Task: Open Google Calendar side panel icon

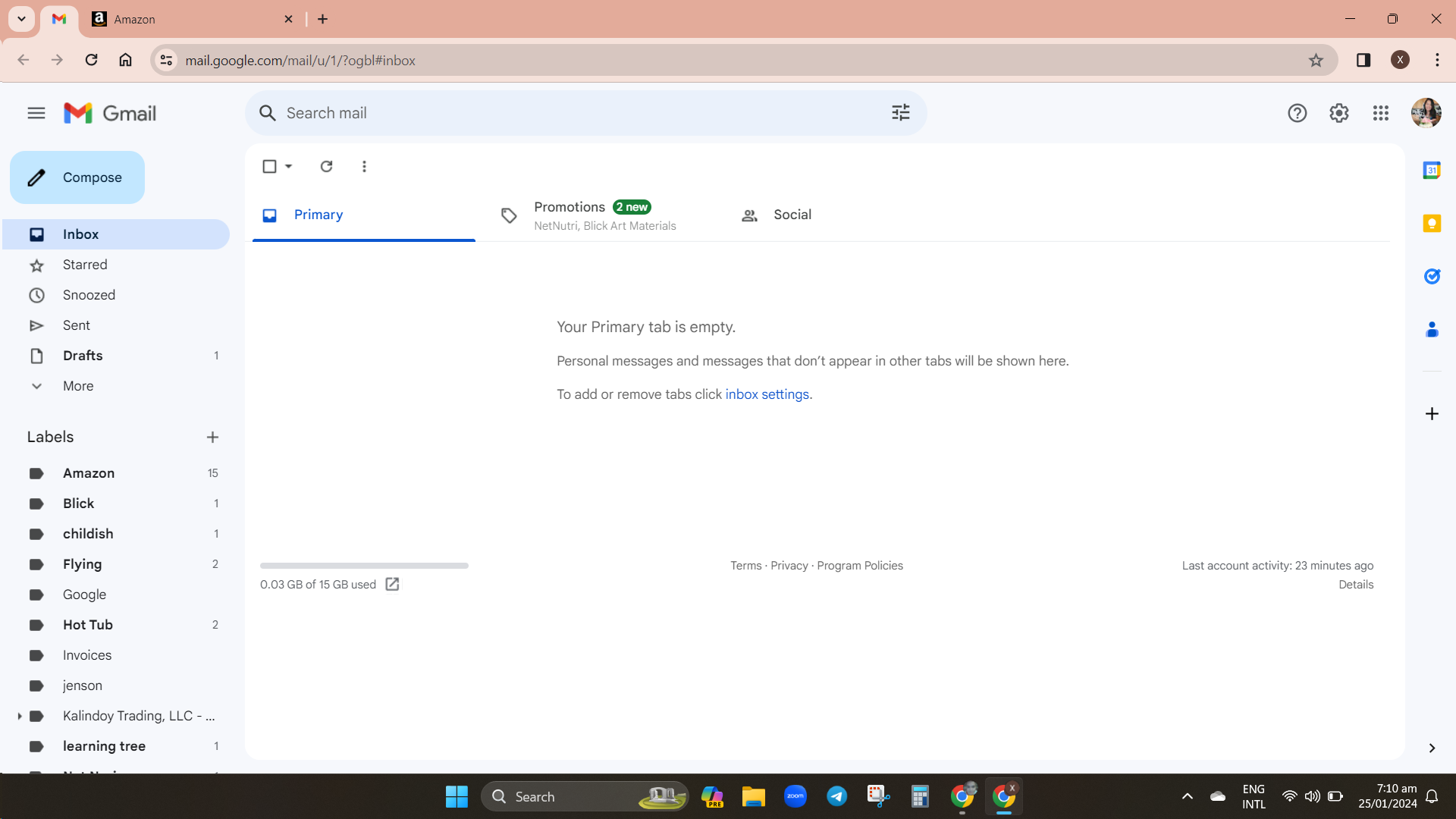Action: (x=1432, y=171)
